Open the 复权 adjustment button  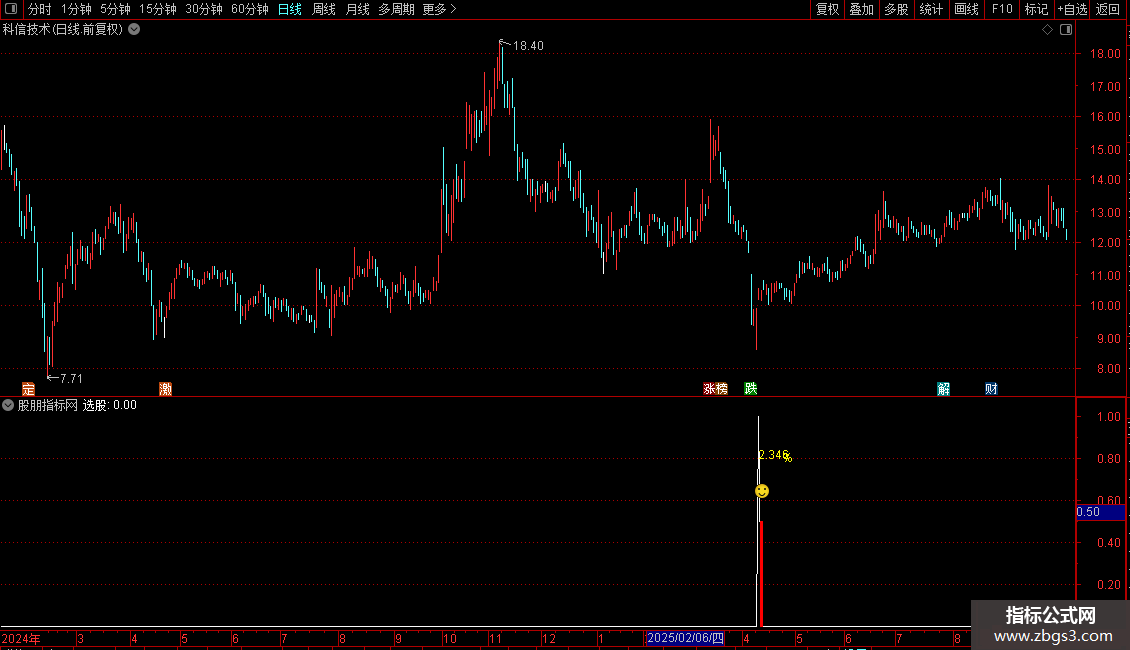[x=827, y=9]
